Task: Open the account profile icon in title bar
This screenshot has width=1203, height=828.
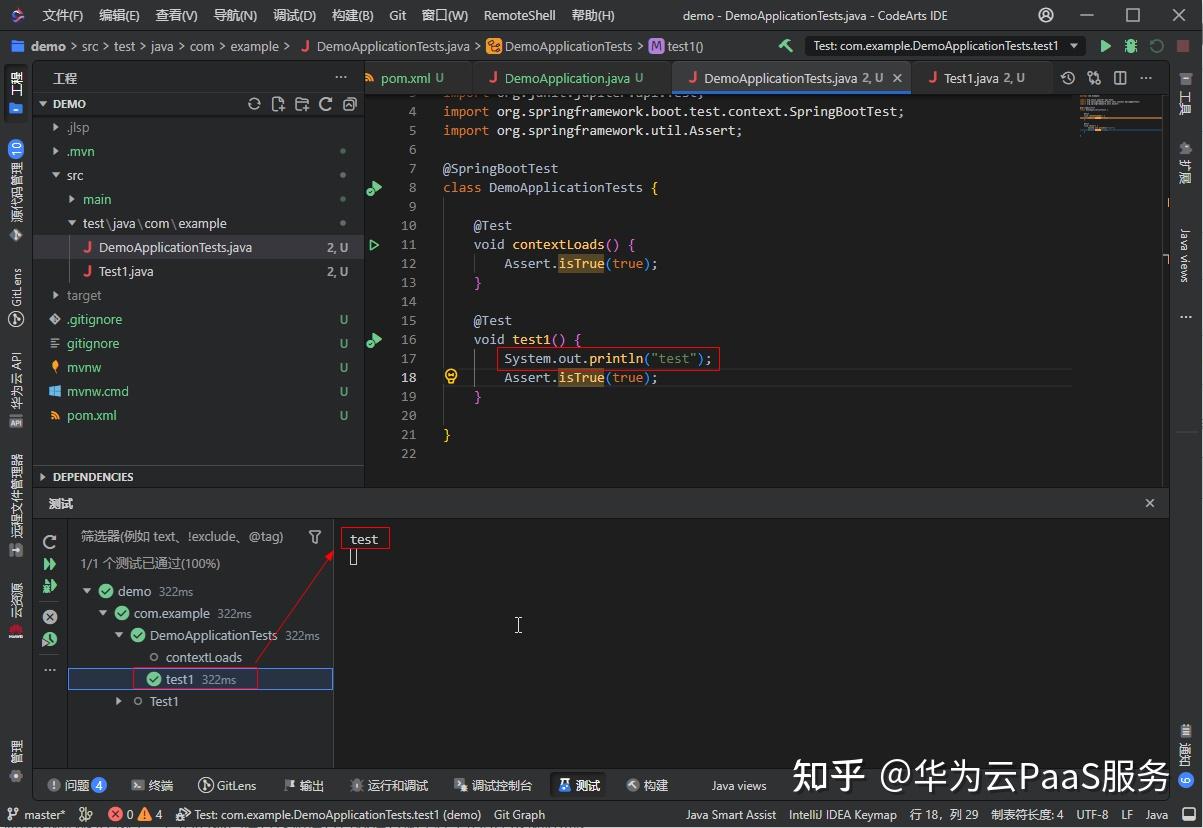Action: click(x=1046, y=15)
